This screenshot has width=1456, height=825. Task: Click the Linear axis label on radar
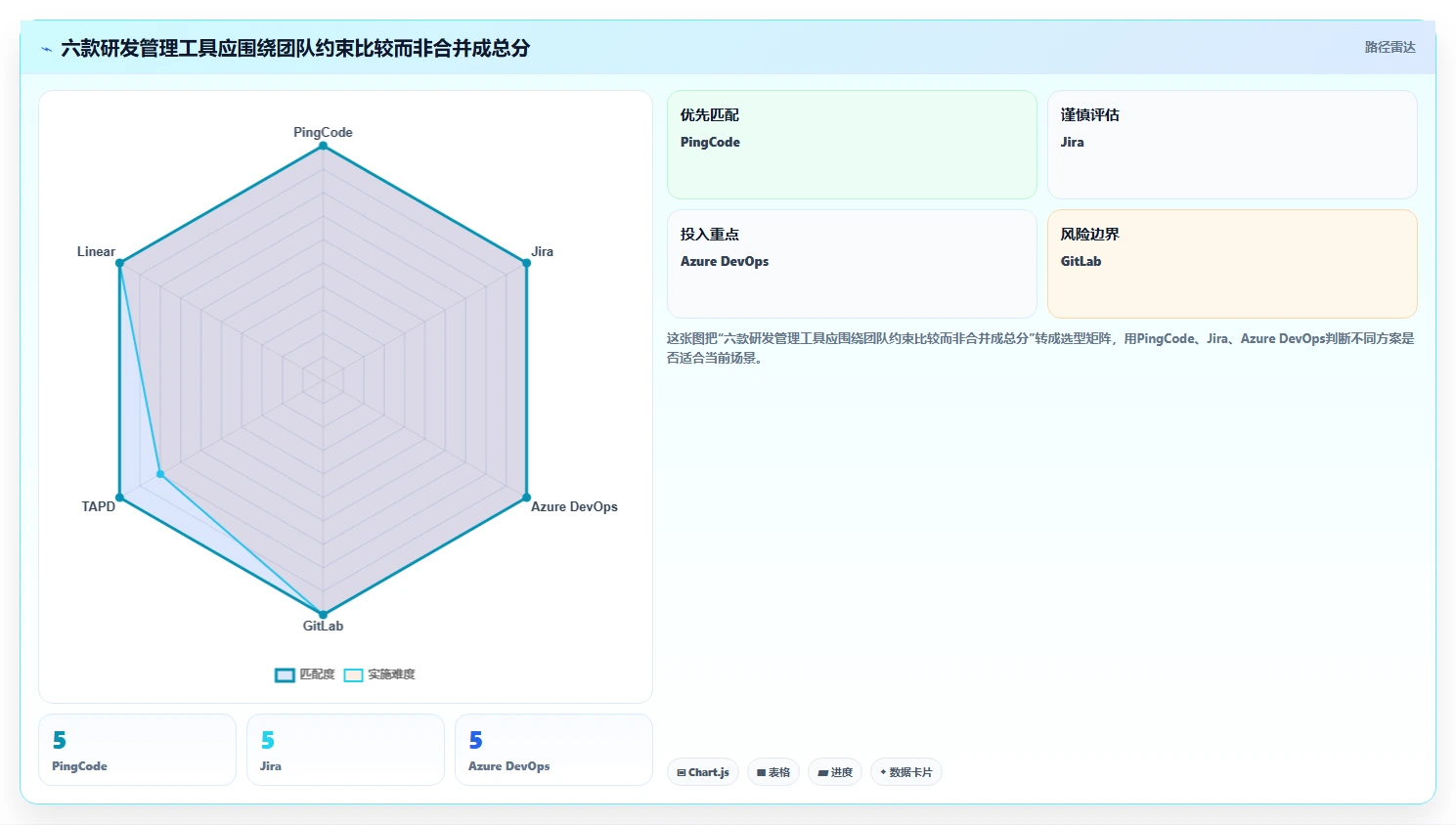[96, 251]
